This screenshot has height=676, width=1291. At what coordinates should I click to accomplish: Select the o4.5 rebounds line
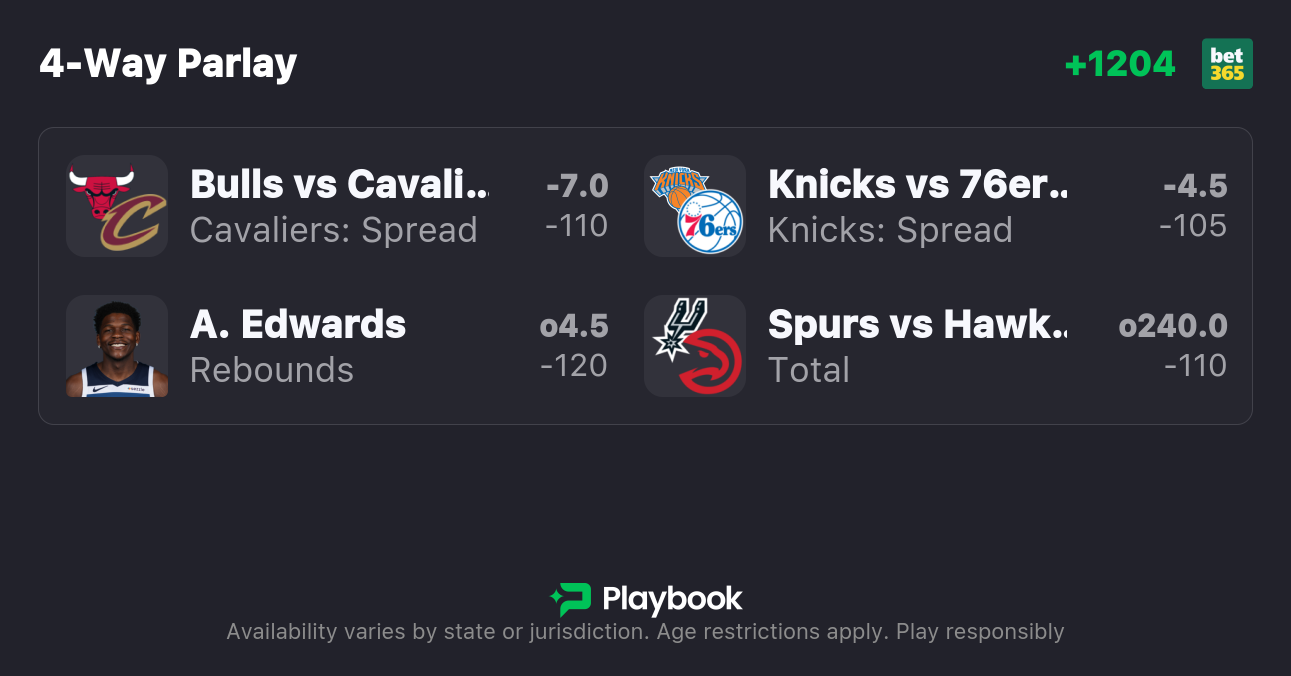[574, 326]
